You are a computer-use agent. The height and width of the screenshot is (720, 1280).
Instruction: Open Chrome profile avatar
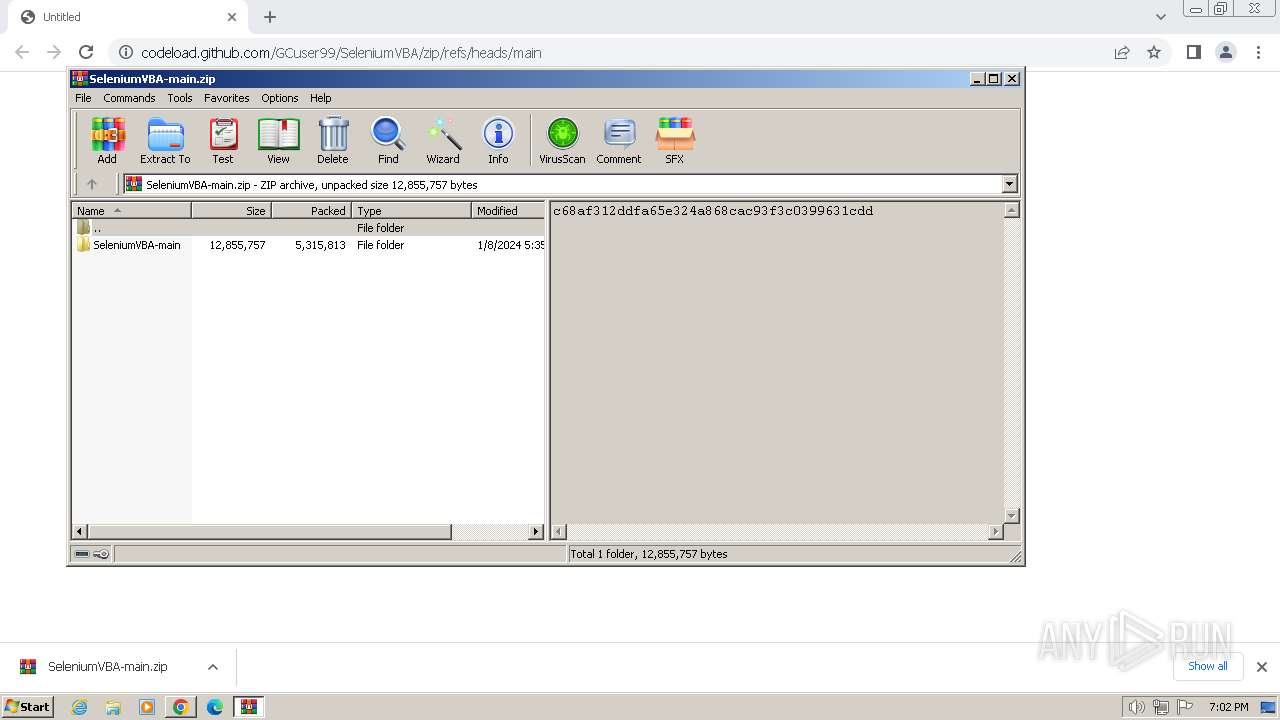tap(1225, 52)
